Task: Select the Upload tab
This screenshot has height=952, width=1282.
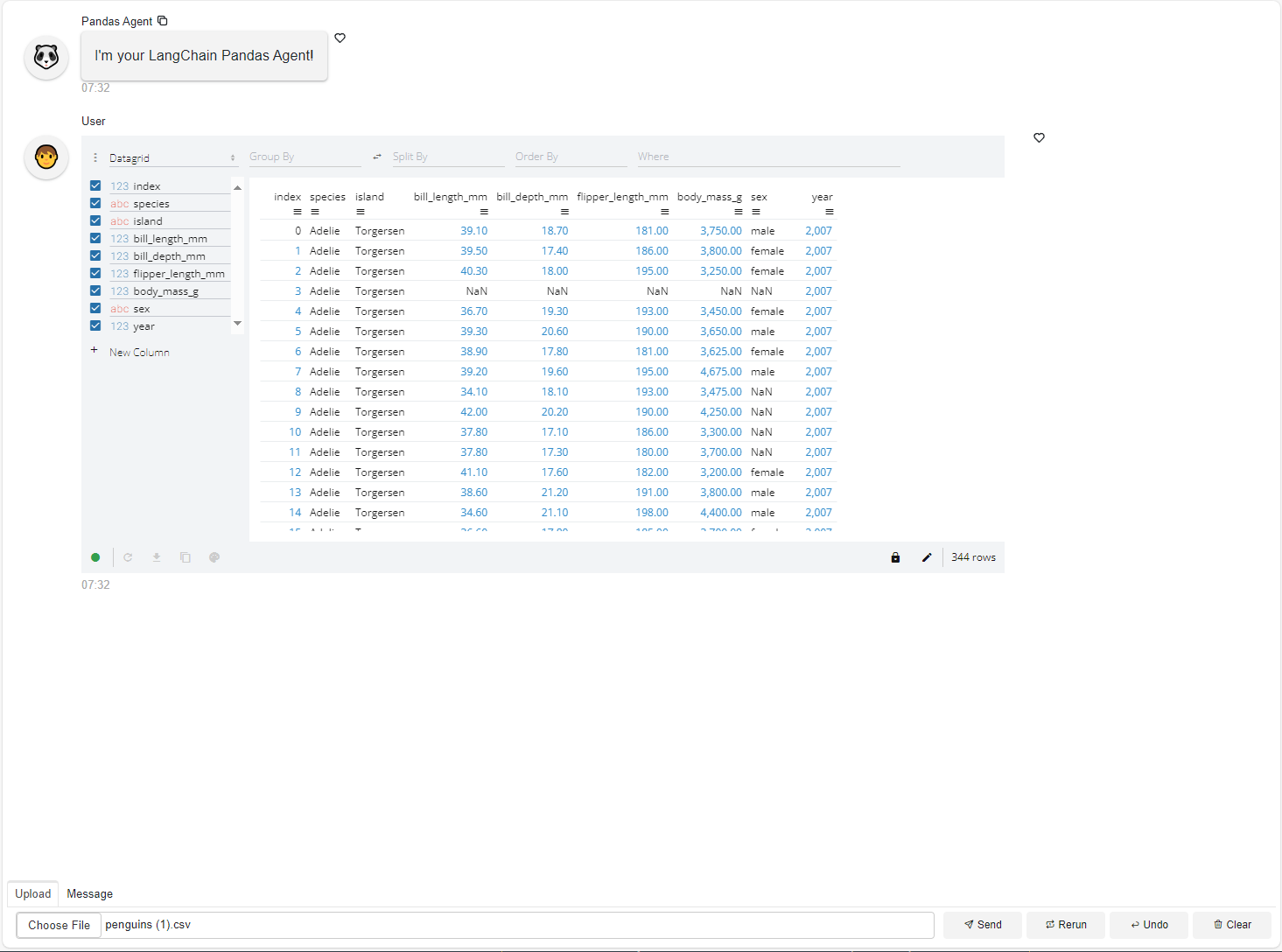Action: pos(32,893)
